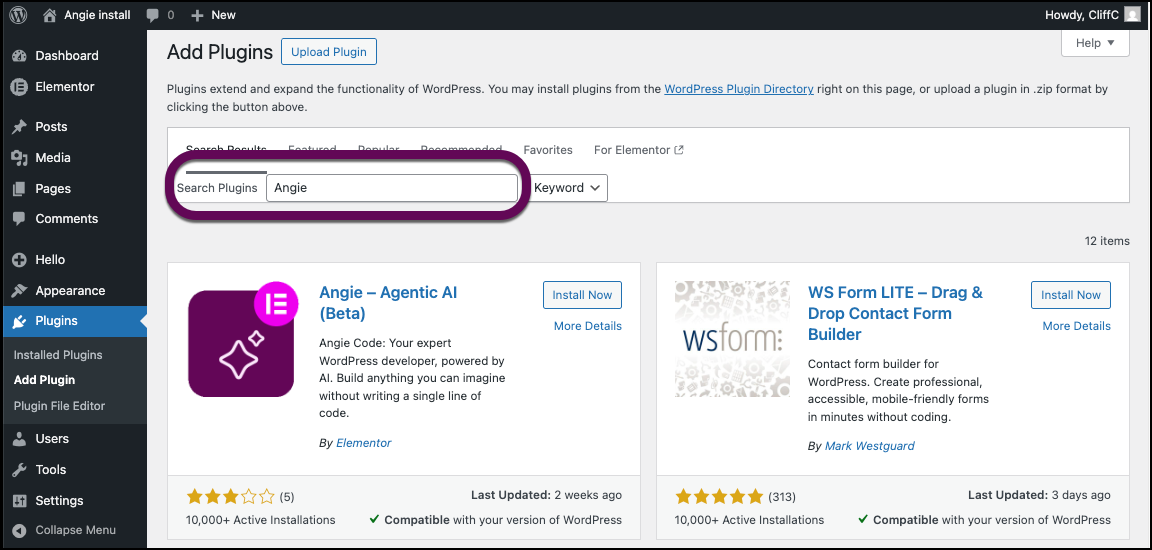Viewport: 1152px width, 550px height.
Task: Collapse the admin sidebar menu
Action: pos(75,530)
